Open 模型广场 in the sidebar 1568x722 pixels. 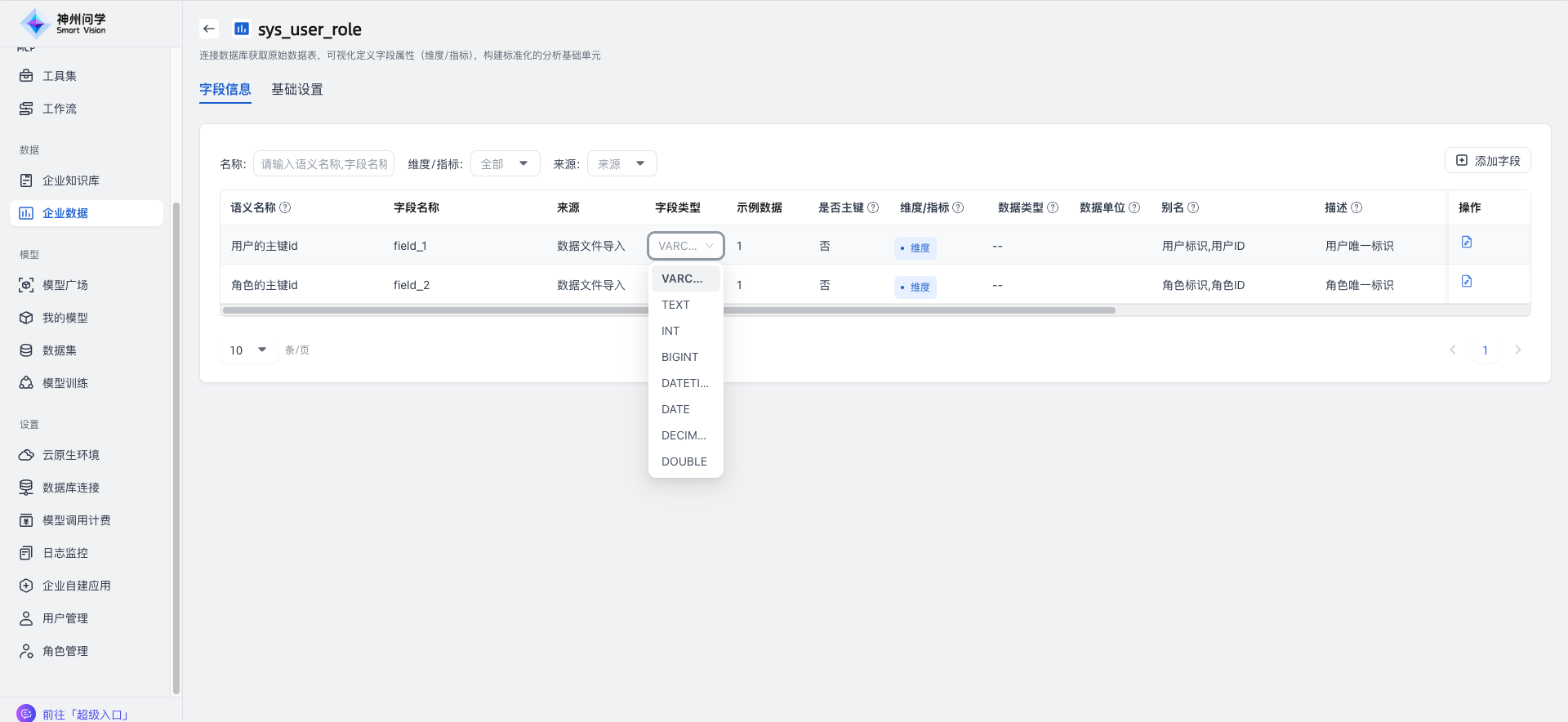coord(65,285)
